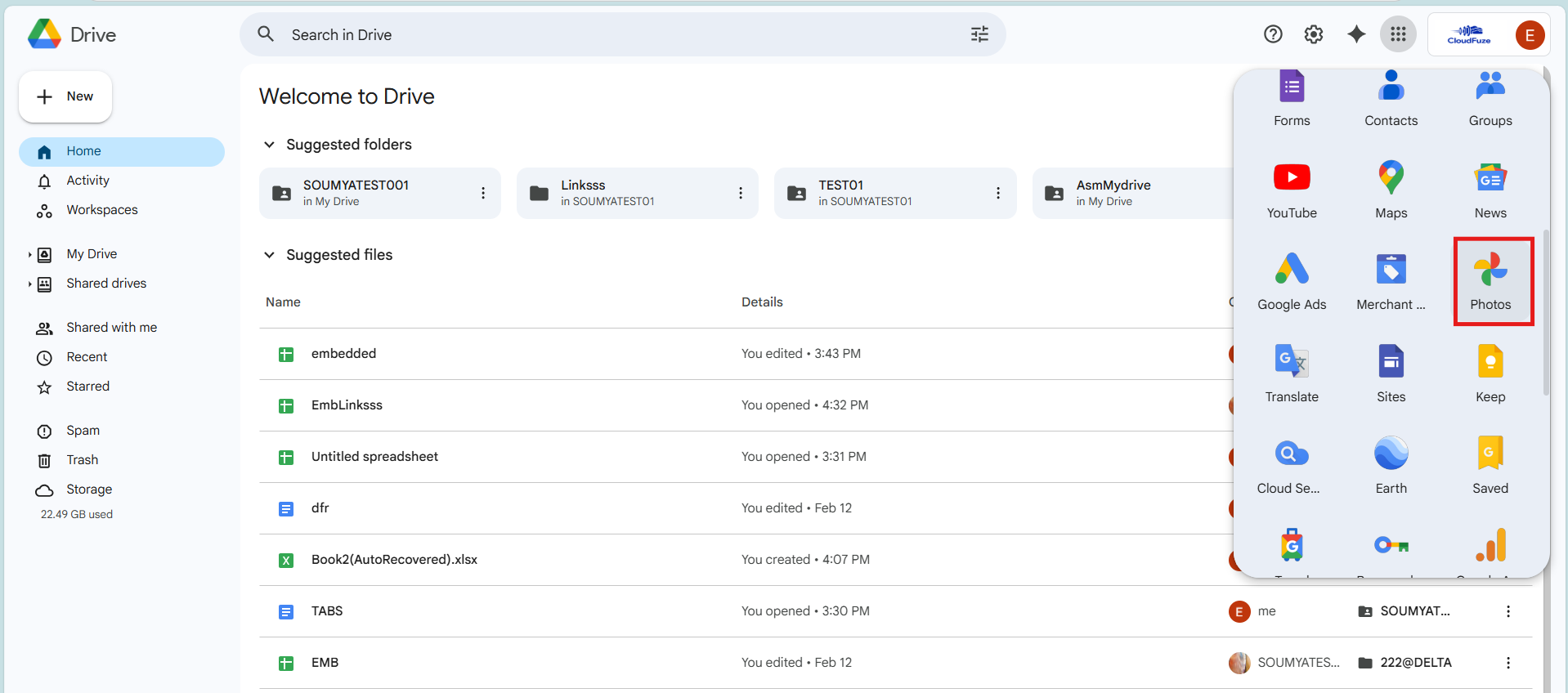
Task: Open Translate app
Action: coord(1292,374)
